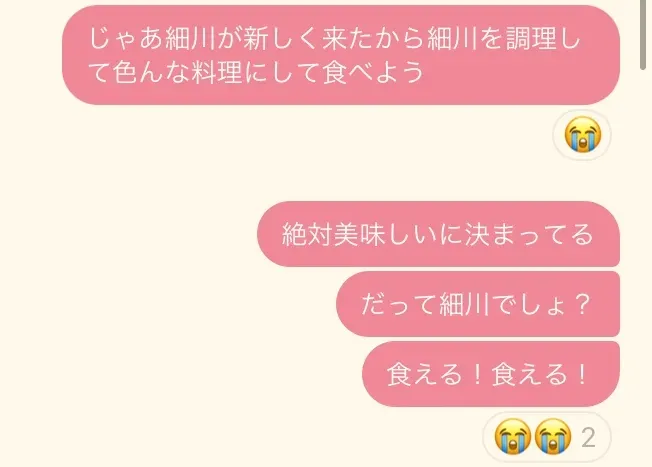Select the long message starting with じゃあ細川が
652x467 pixels.
pyautogui.click(x=341, y=55)
